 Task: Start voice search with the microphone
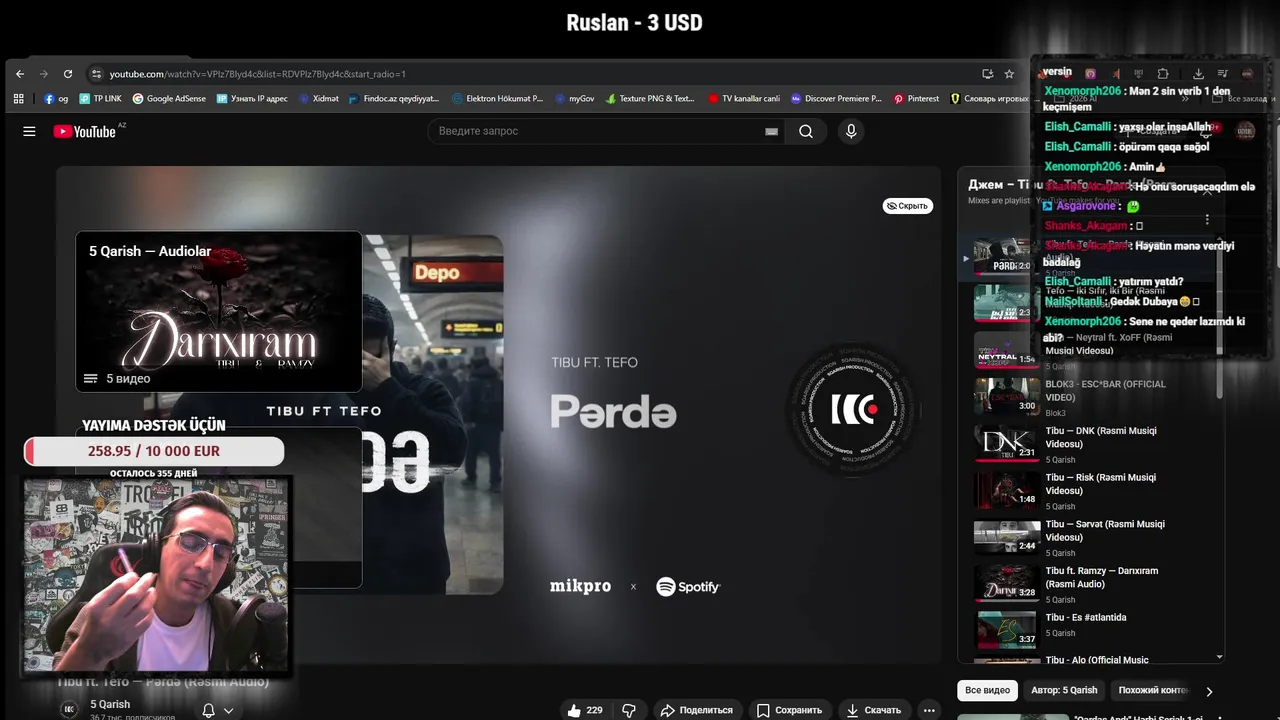851,131
